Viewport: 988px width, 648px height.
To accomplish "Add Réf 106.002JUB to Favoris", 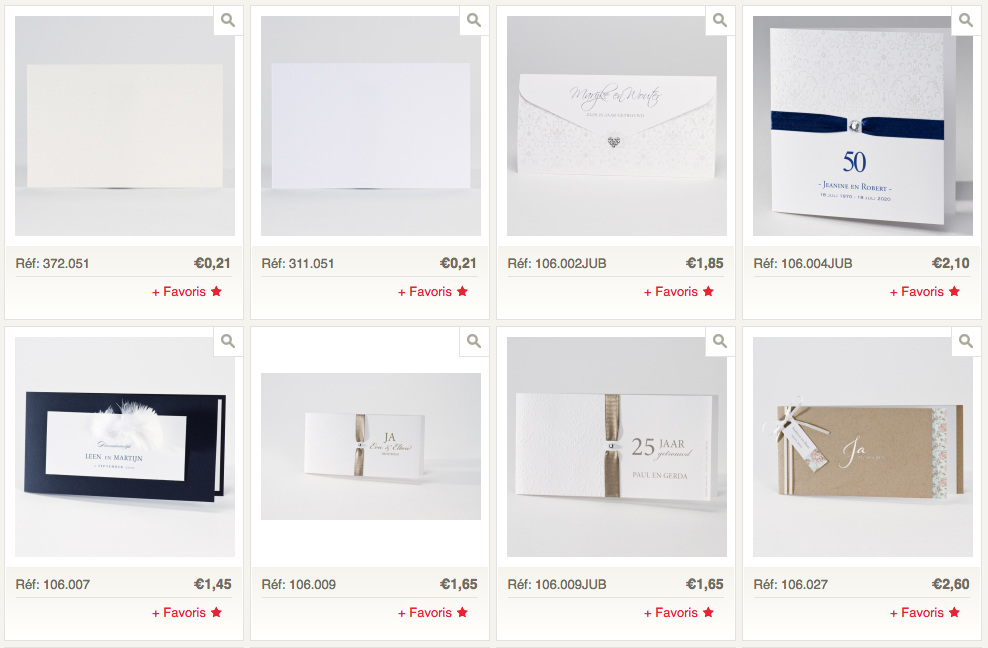I will coord(678,291).
